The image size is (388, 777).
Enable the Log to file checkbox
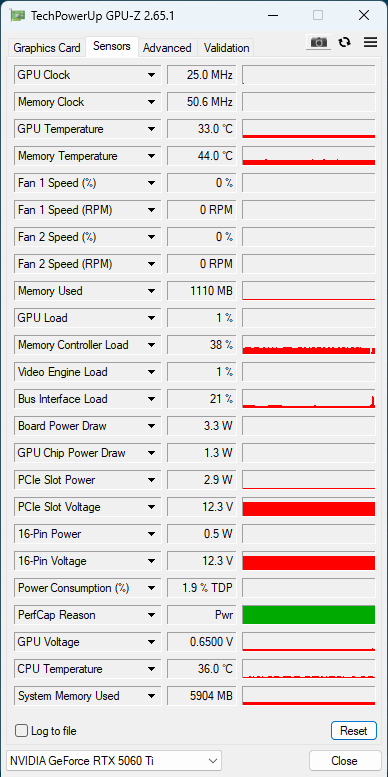(21, 731)
